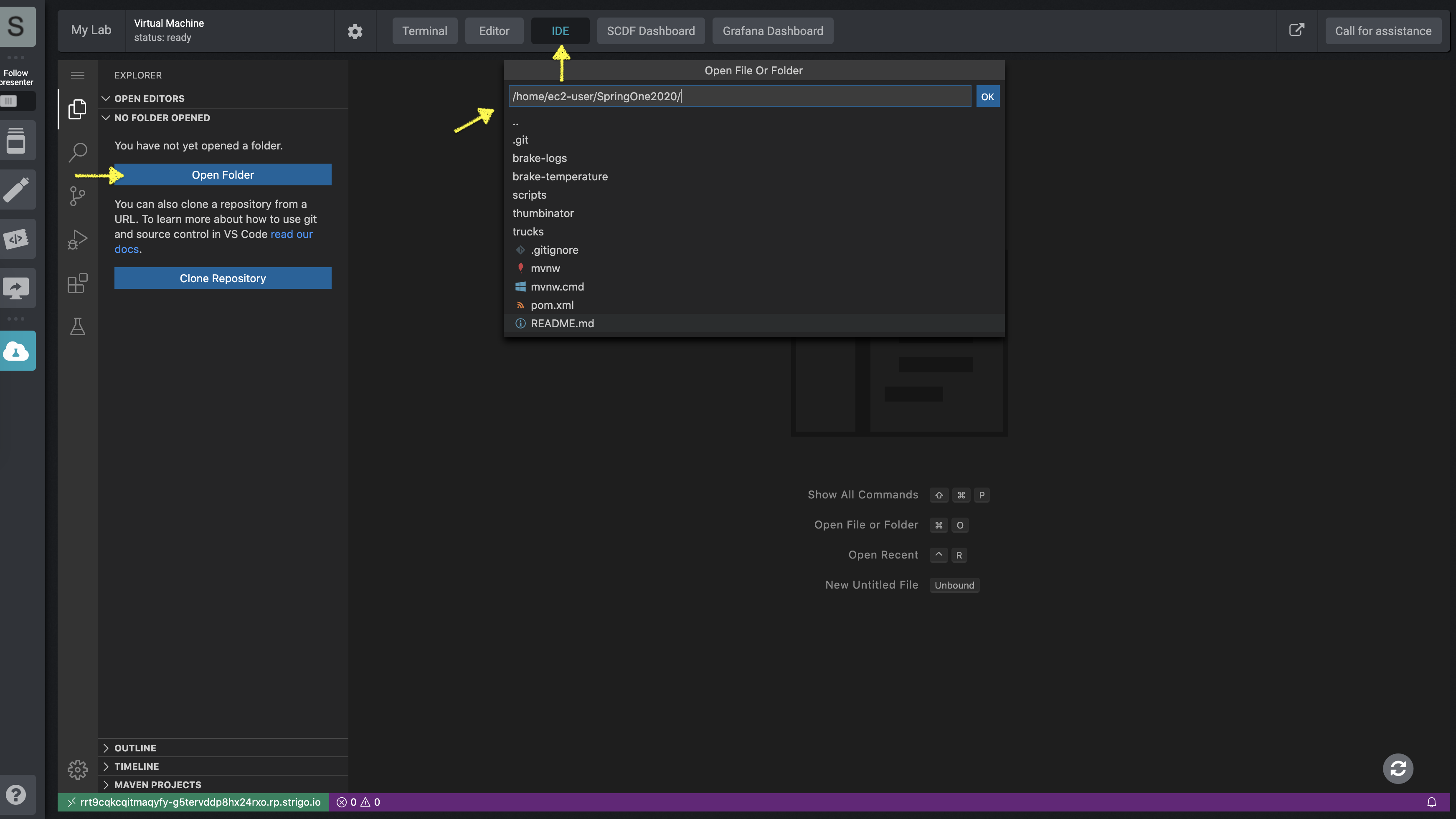Viewport: 1456px width, 819px height.
Task: Click the Clone Repository button
Action: [x=223, y=278]
